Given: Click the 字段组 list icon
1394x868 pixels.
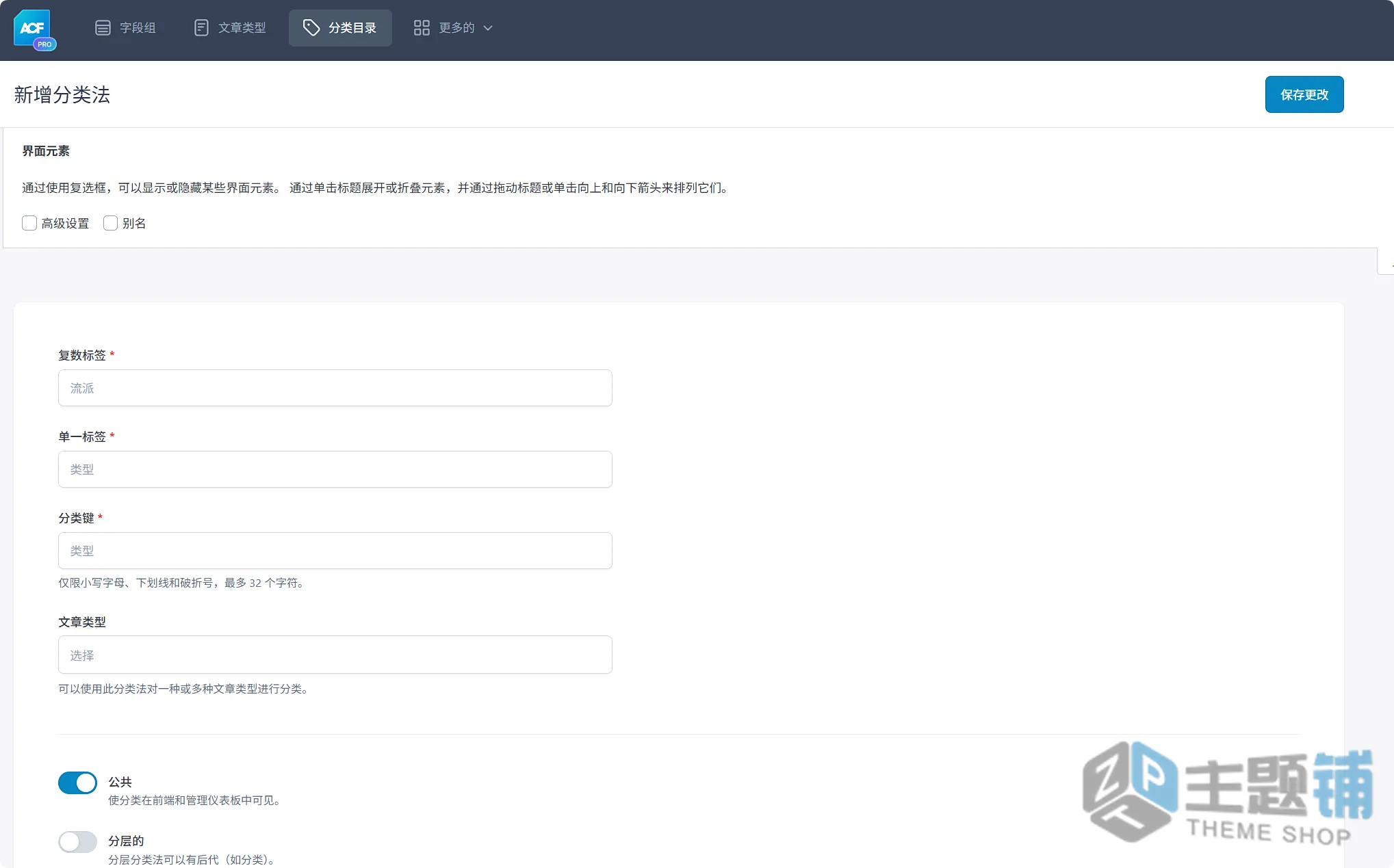Looking at the screenshot, I should click(x=103, y=28).
